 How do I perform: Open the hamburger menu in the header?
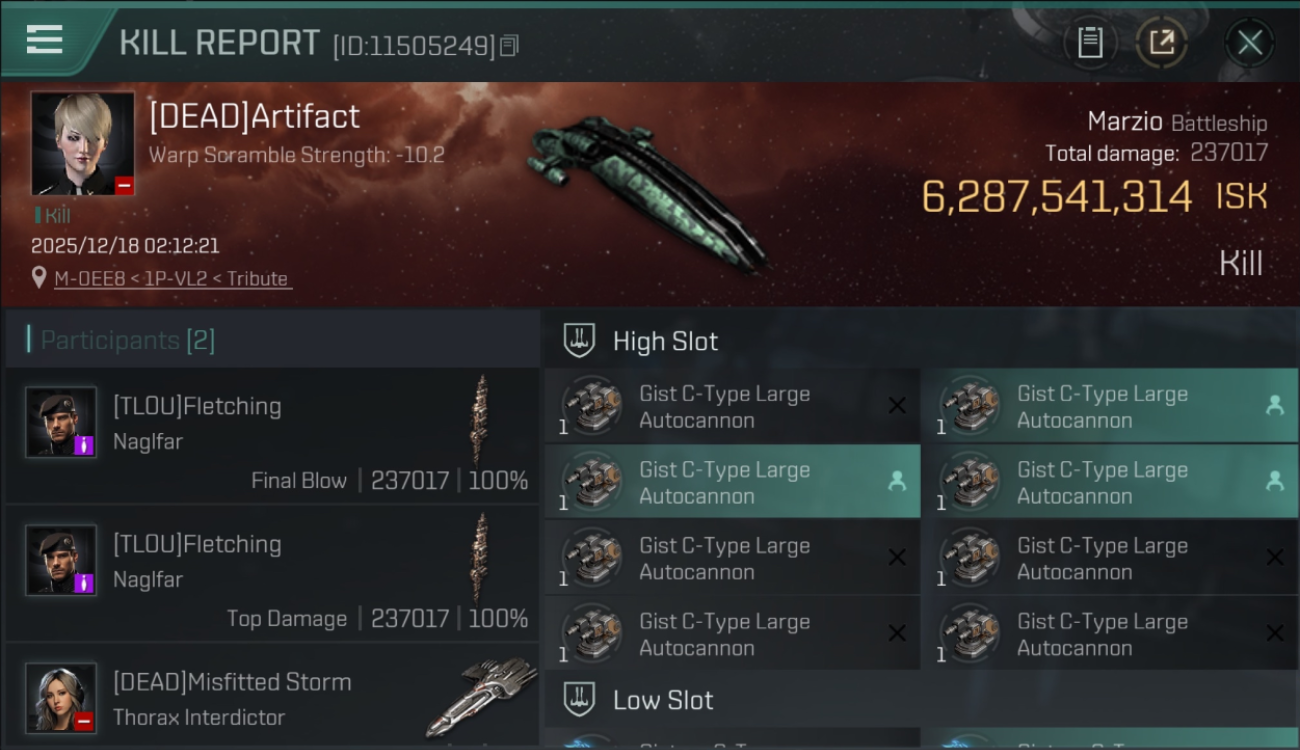point(45,40)
